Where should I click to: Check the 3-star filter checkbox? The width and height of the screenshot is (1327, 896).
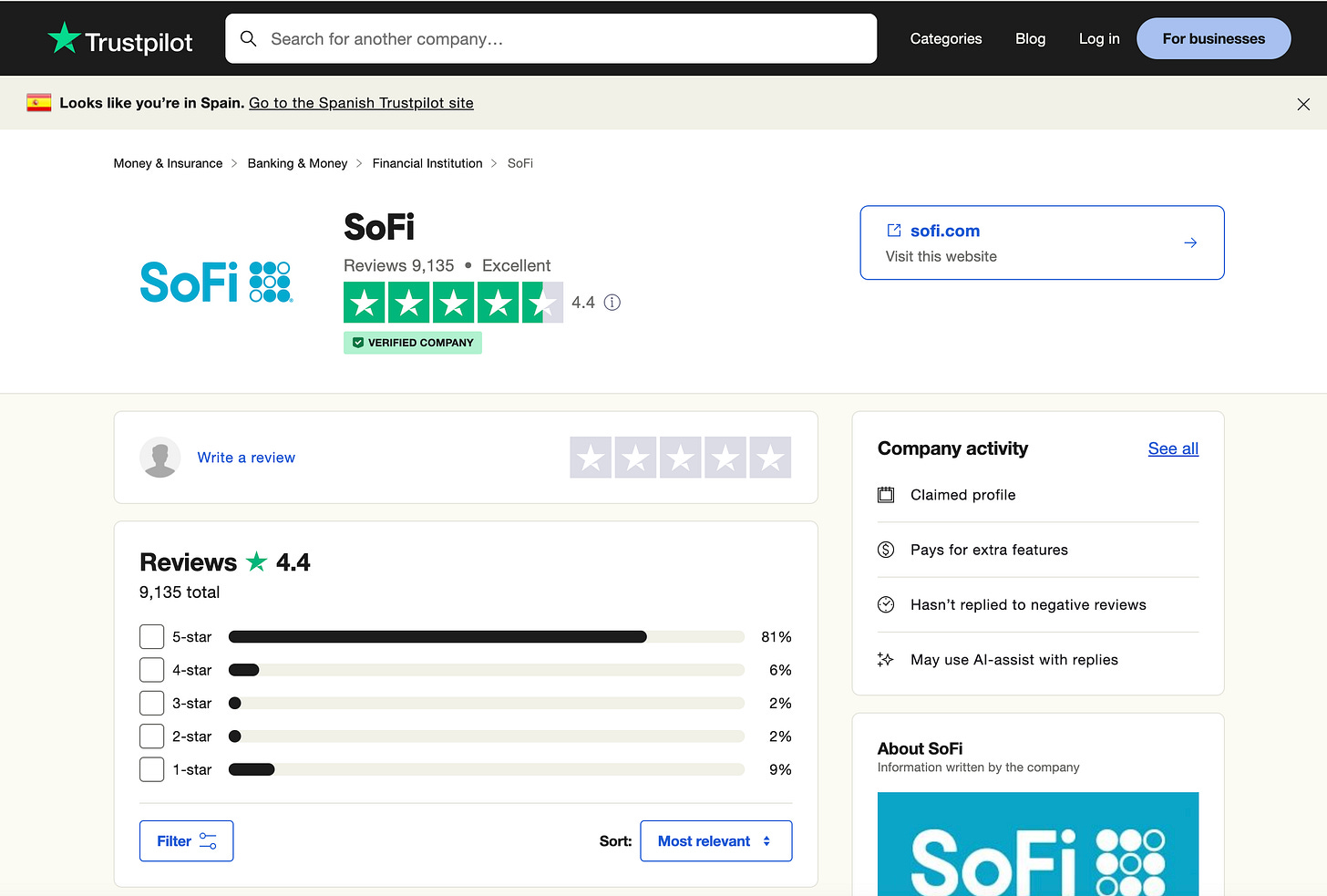152,703
